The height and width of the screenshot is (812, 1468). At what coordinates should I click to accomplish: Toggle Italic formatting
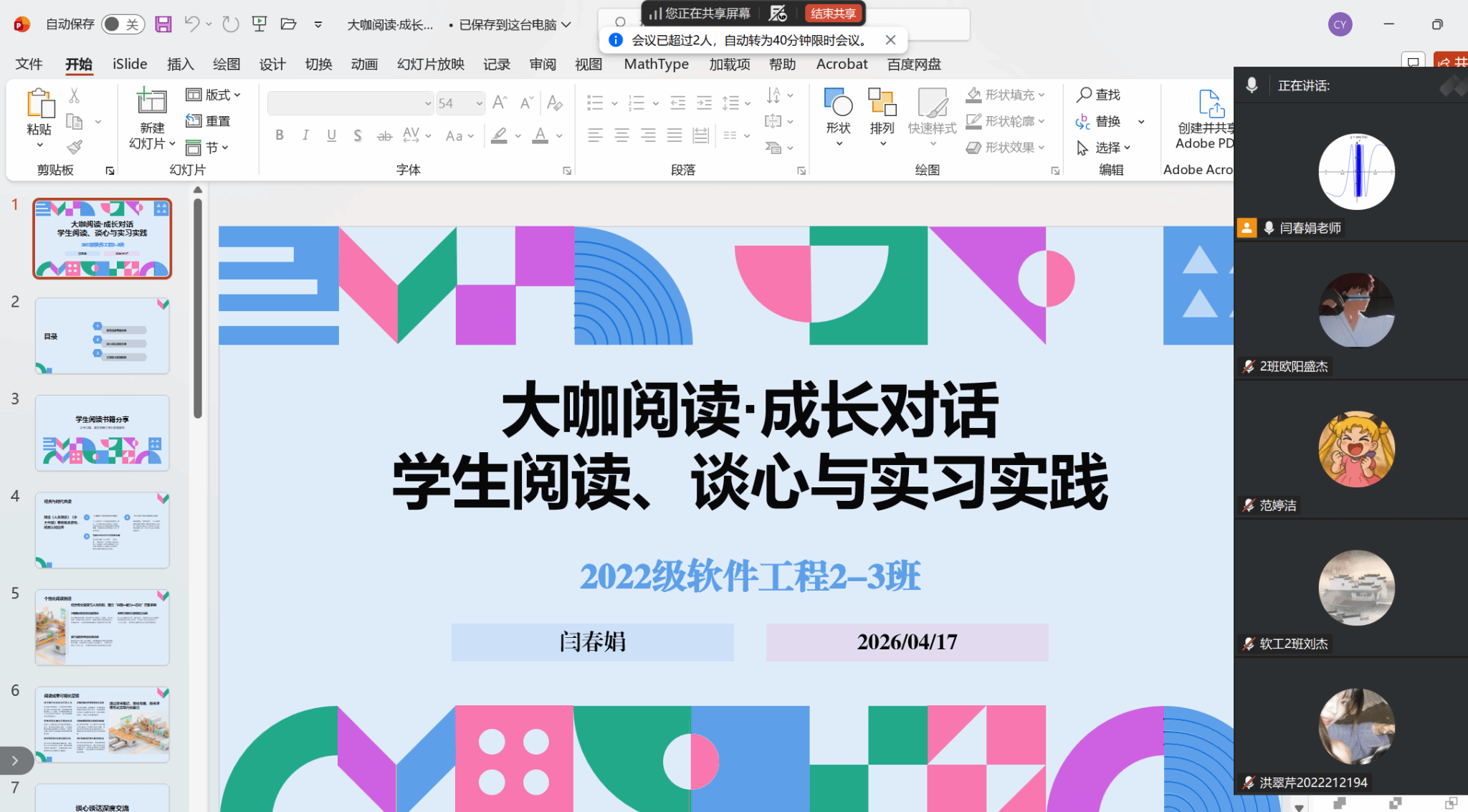click(x=305, y=135)
